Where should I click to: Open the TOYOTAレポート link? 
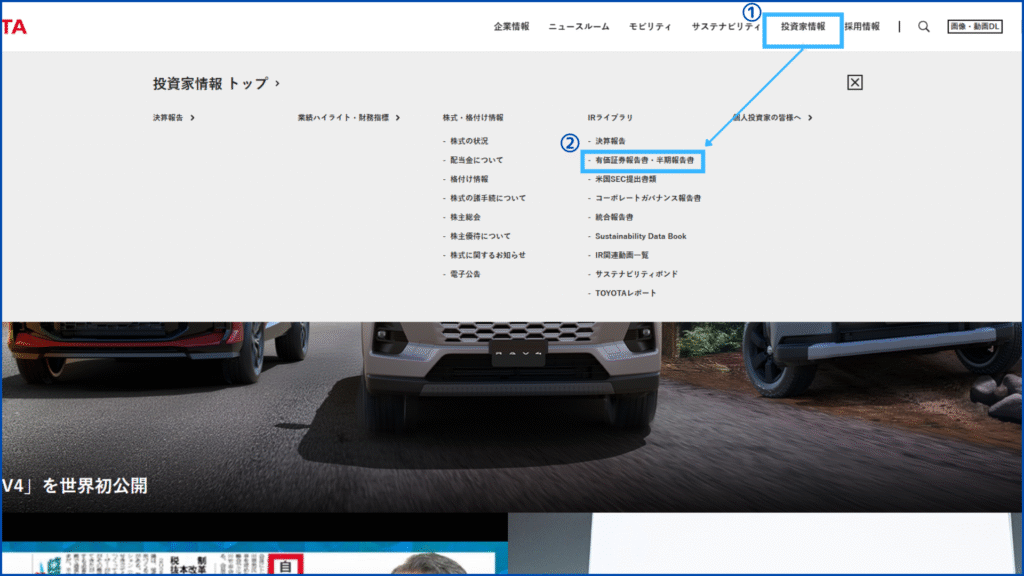click(x=626, y=293)
